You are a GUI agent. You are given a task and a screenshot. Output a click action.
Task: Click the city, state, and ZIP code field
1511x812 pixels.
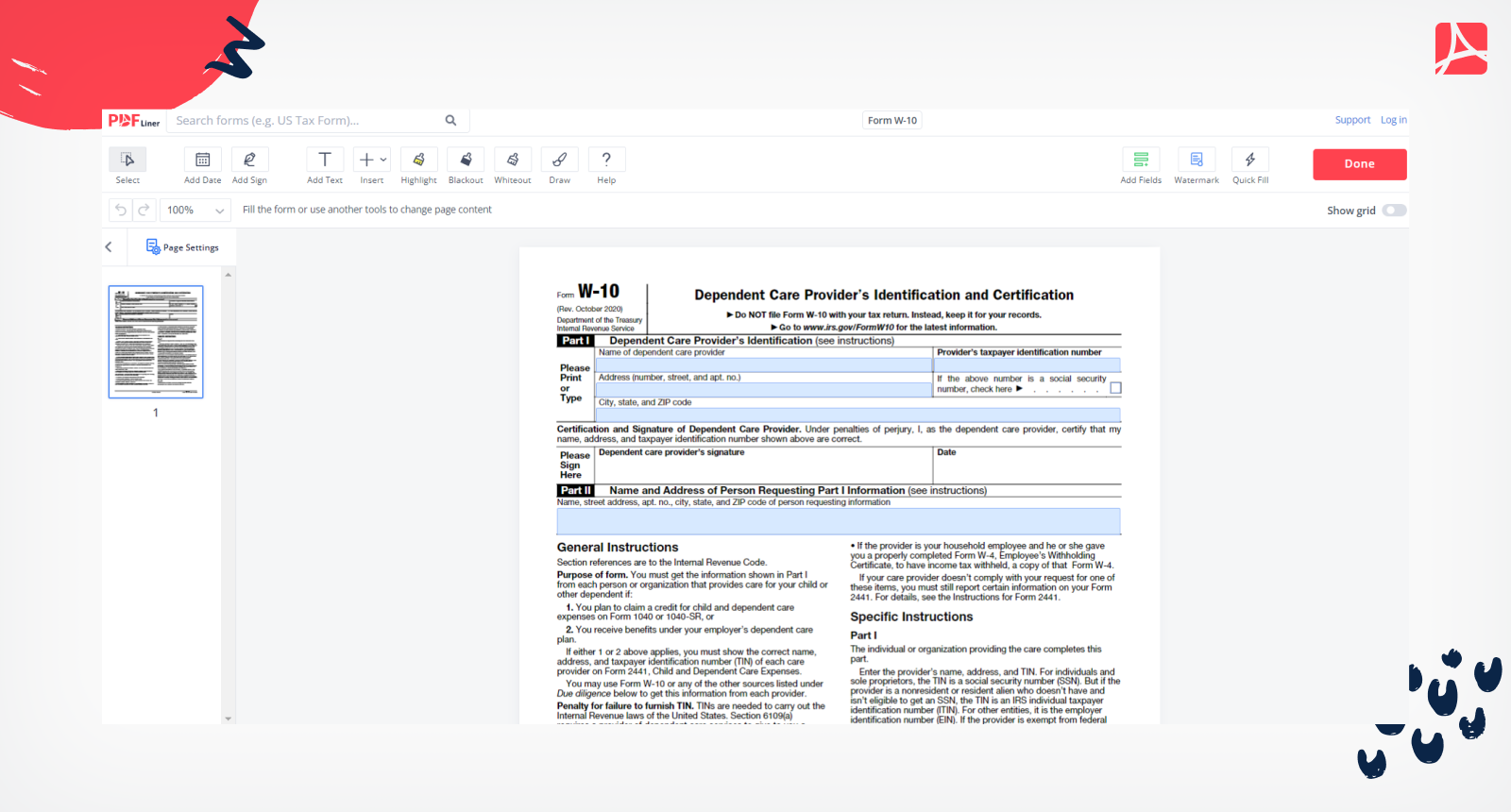pyautogui.click(x=857, y=414)
